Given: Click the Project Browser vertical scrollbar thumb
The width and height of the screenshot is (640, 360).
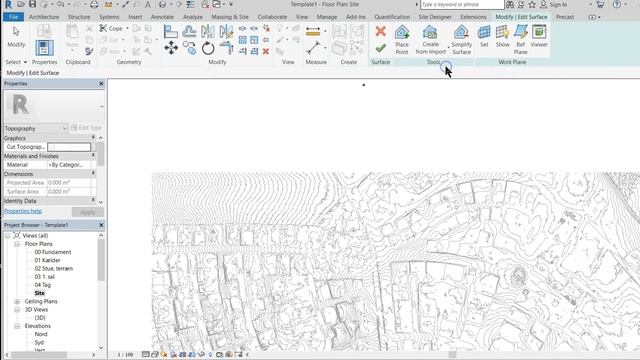Looking at the screenshot, I should pyautogui.click(x=101, y=260).
